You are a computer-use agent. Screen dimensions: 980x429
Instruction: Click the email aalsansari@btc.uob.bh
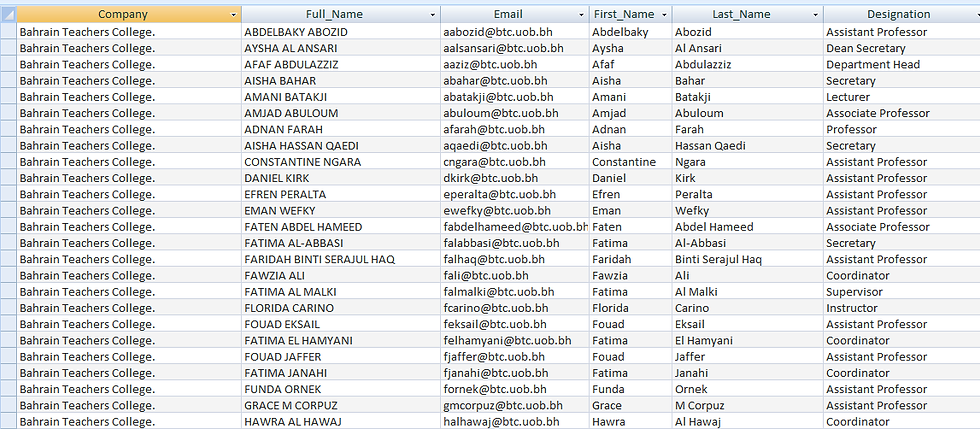515,48
